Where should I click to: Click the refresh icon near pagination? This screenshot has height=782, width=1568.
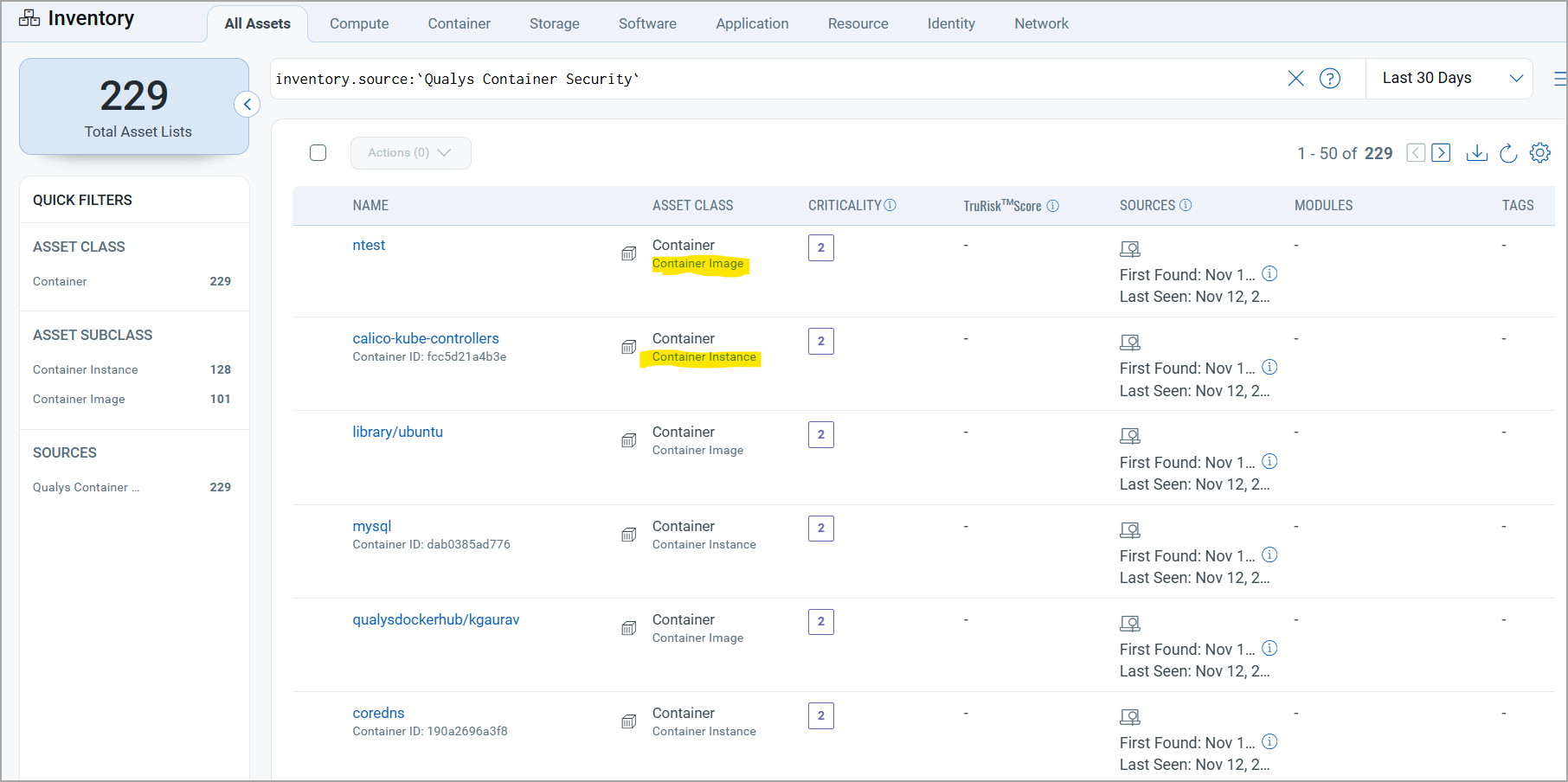click(x=1508, y=152)
